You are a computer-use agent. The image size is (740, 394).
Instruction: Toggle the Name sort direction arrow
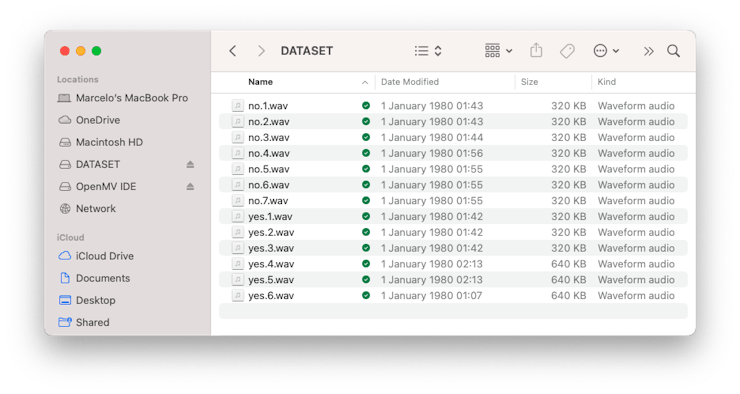coord(365,83)
